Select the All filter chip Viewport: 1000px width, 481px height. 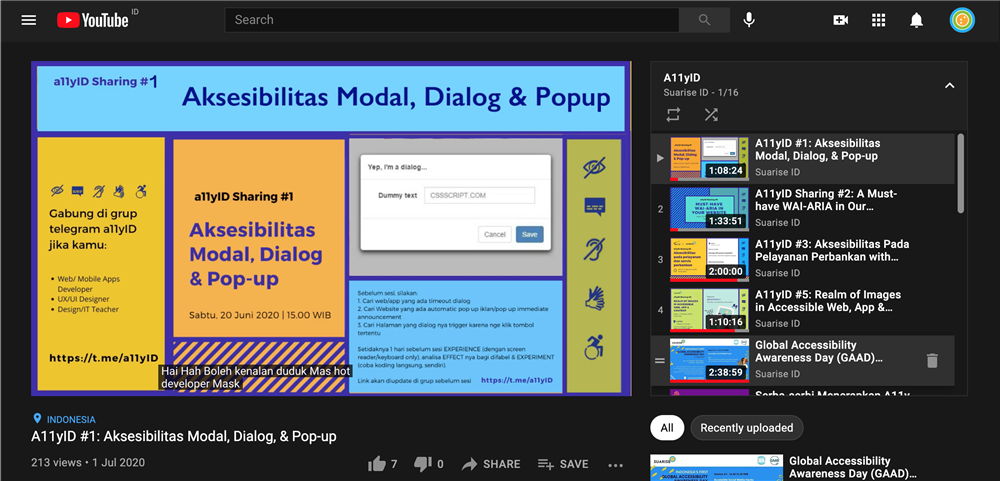667,428
